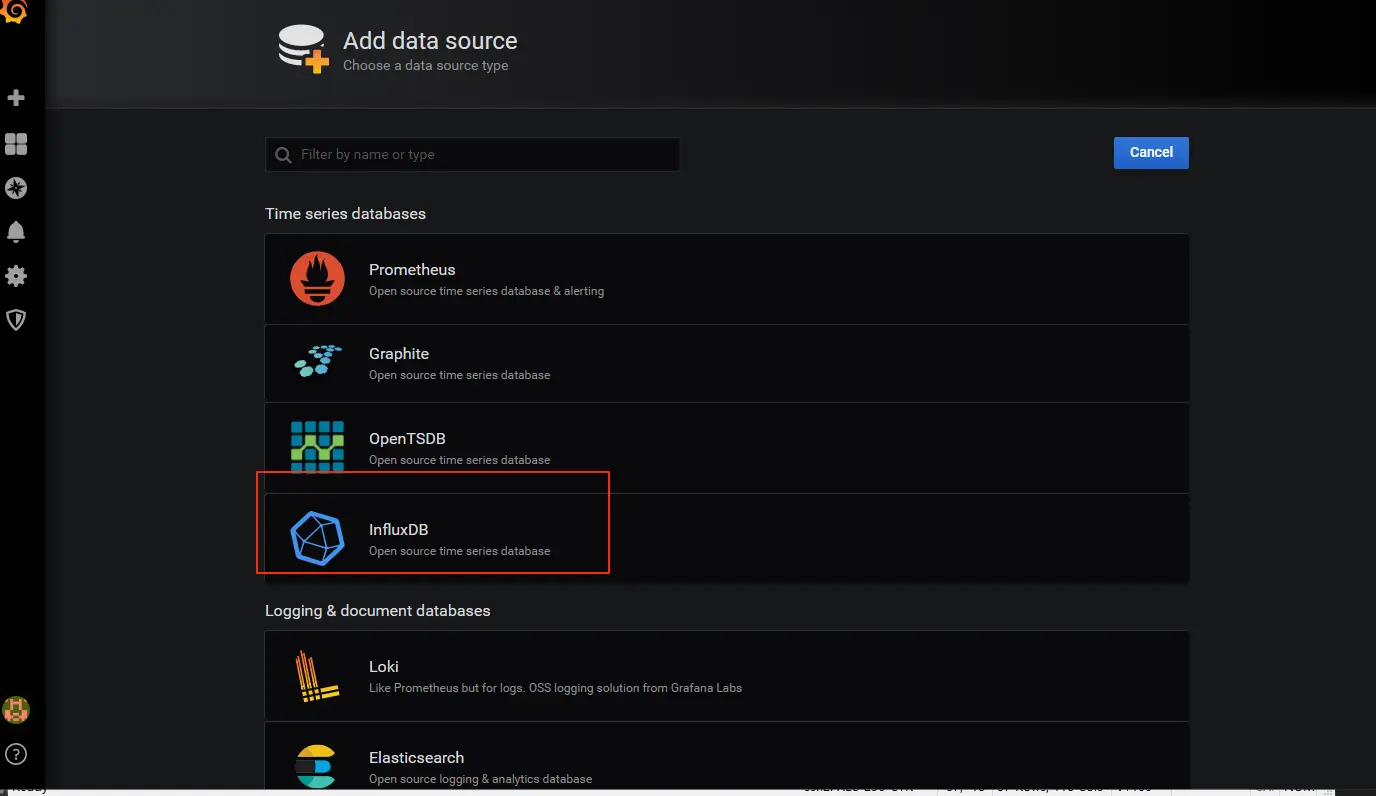Click the user avatar in the sidebar

(x=16, y=710)
